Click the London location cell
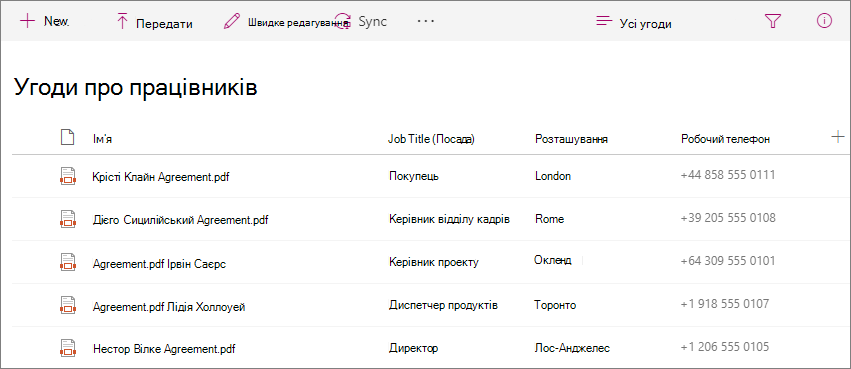851x369 pixels. pos(553,176)
